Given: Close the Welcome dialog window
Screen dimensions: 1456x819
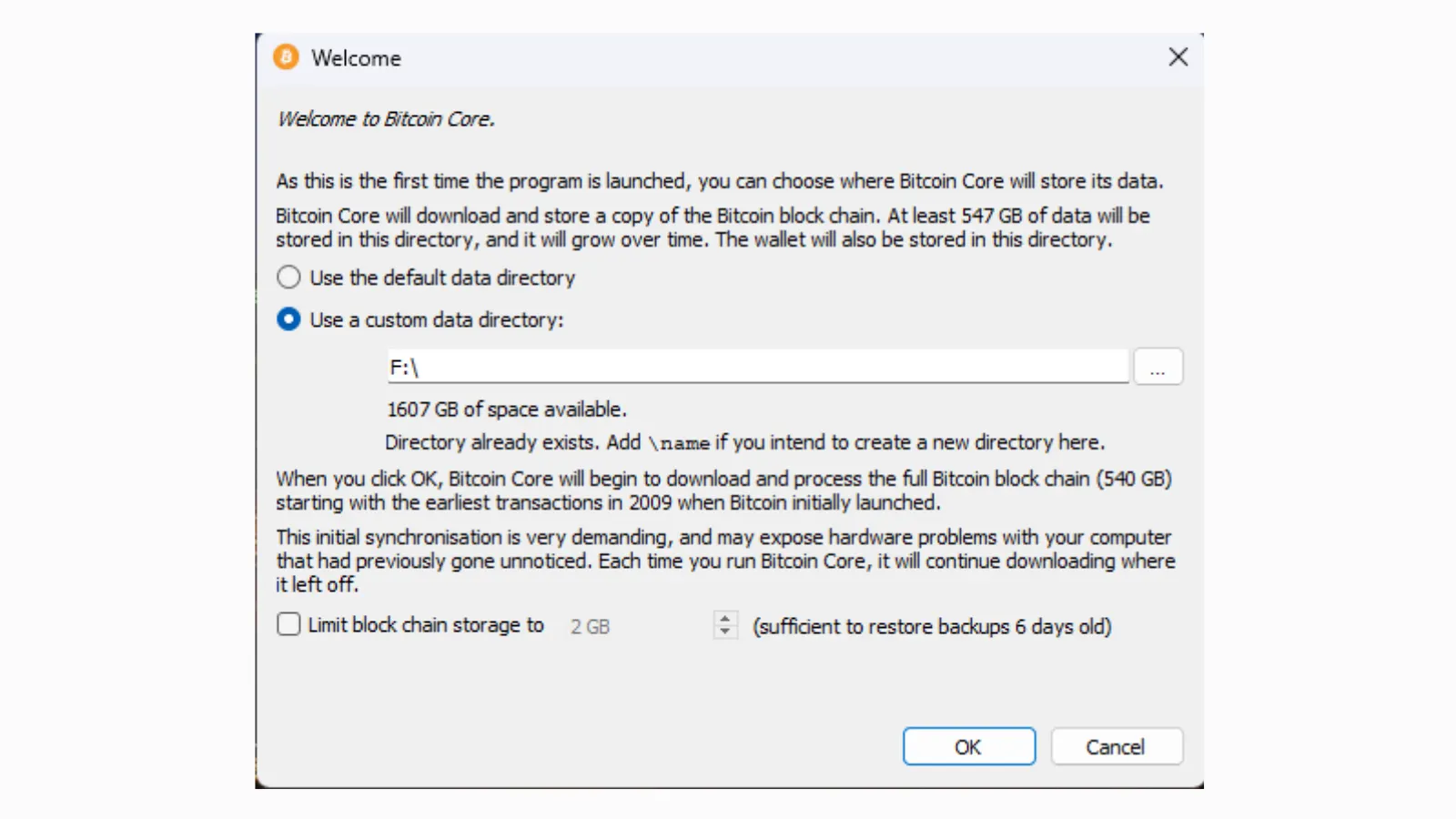Looking at the screenshot, I should click(1178, 57).
